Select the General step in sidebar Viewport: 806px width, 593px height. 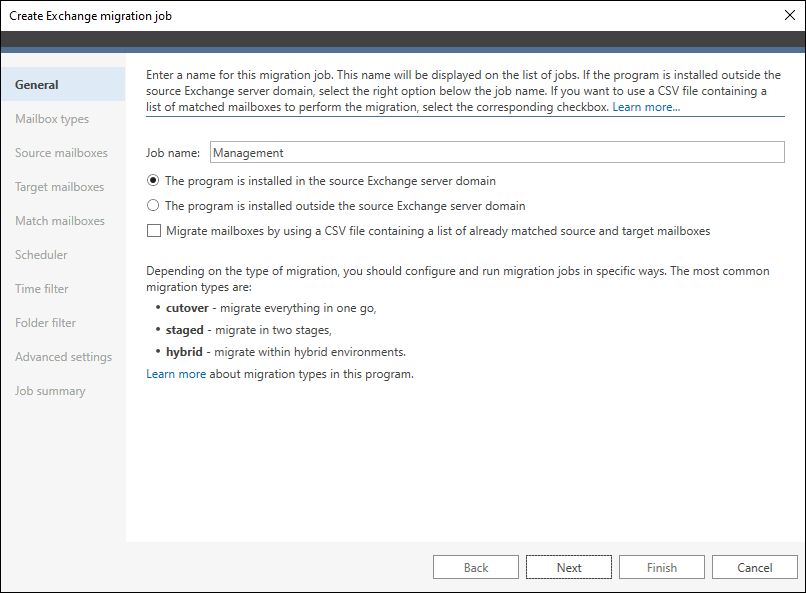63,84
